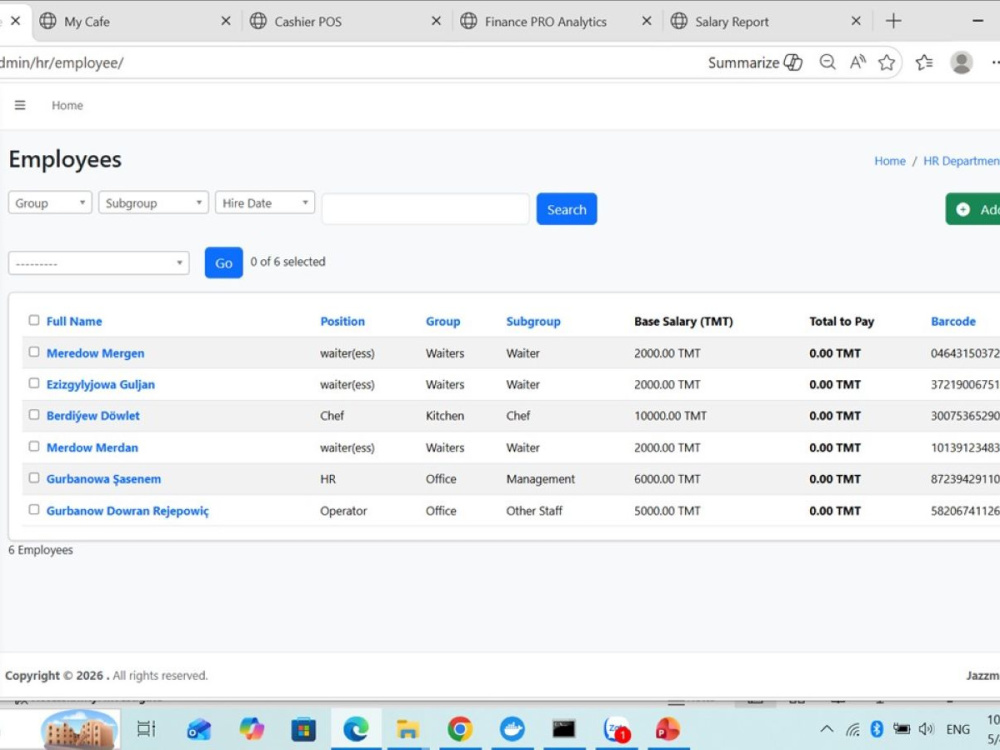1000x750 pixels.
Task: Open Chrome from the taskbar
Action: click(460, 729)
